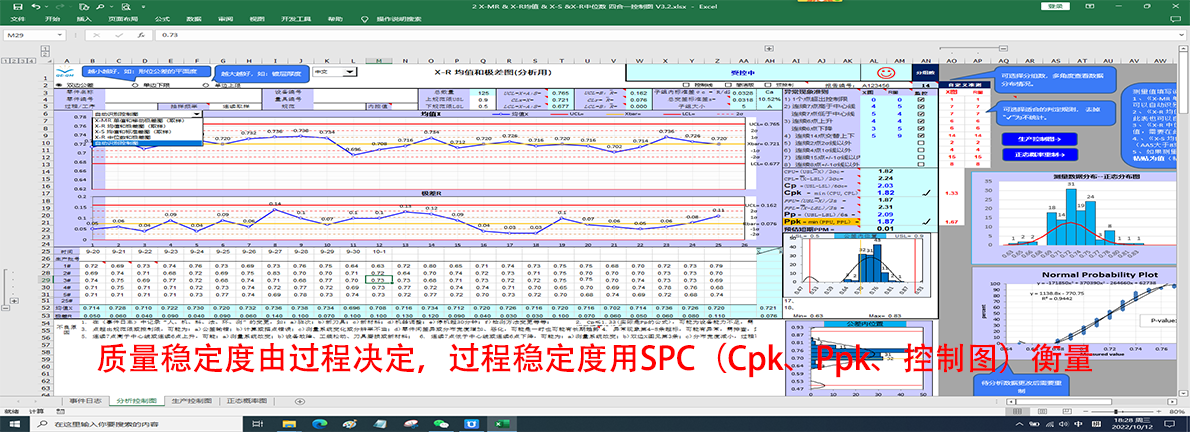The width and height of the screenshot is (1190, 432).
Task: Switch to the 分析控制图 sheet tab
Action: [x=137, y=400]
